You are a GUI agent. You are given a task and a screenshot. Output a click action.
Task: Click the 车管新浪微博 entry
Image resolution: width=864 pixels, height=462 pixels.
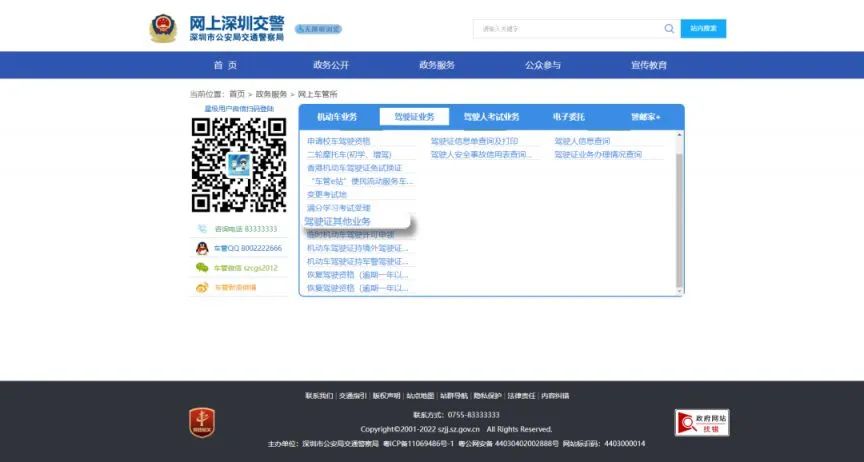[235, 287]
